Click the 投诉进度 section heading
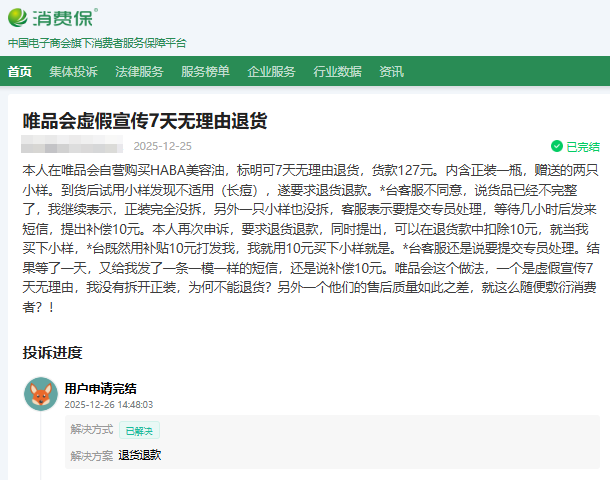The image size is (610, 480). tap(52, 352)
